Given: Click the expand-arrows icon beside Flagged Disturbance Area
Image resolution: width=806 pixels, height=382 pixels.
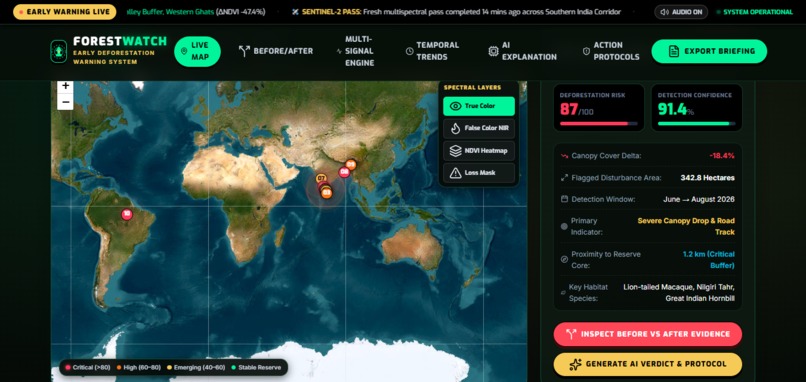Looking at the screenshot, I should click(564, 178).
